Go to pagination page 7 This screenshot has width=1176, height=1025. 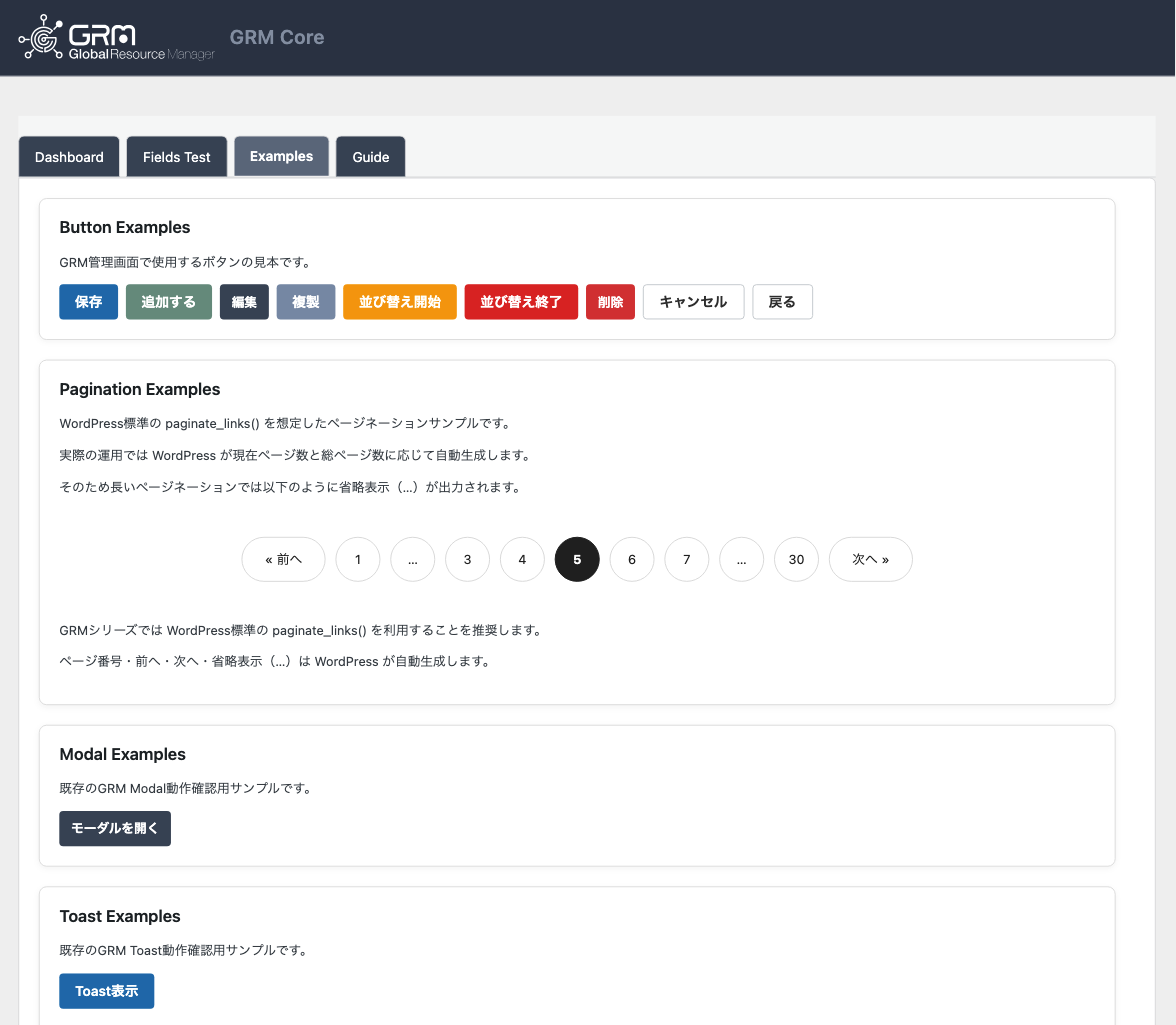686,559
